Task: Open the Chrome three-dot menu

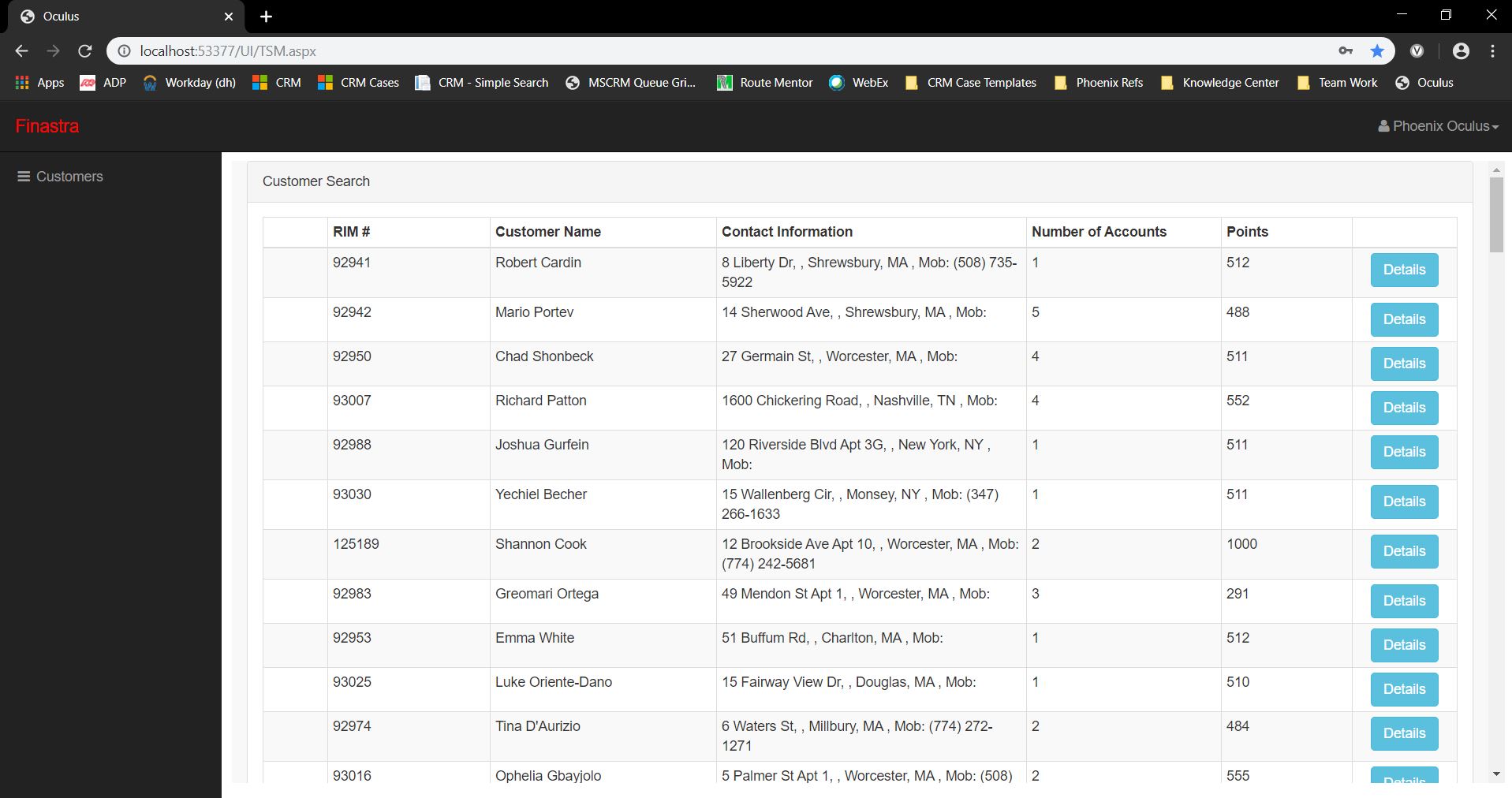Action: tap(1493, 51)
